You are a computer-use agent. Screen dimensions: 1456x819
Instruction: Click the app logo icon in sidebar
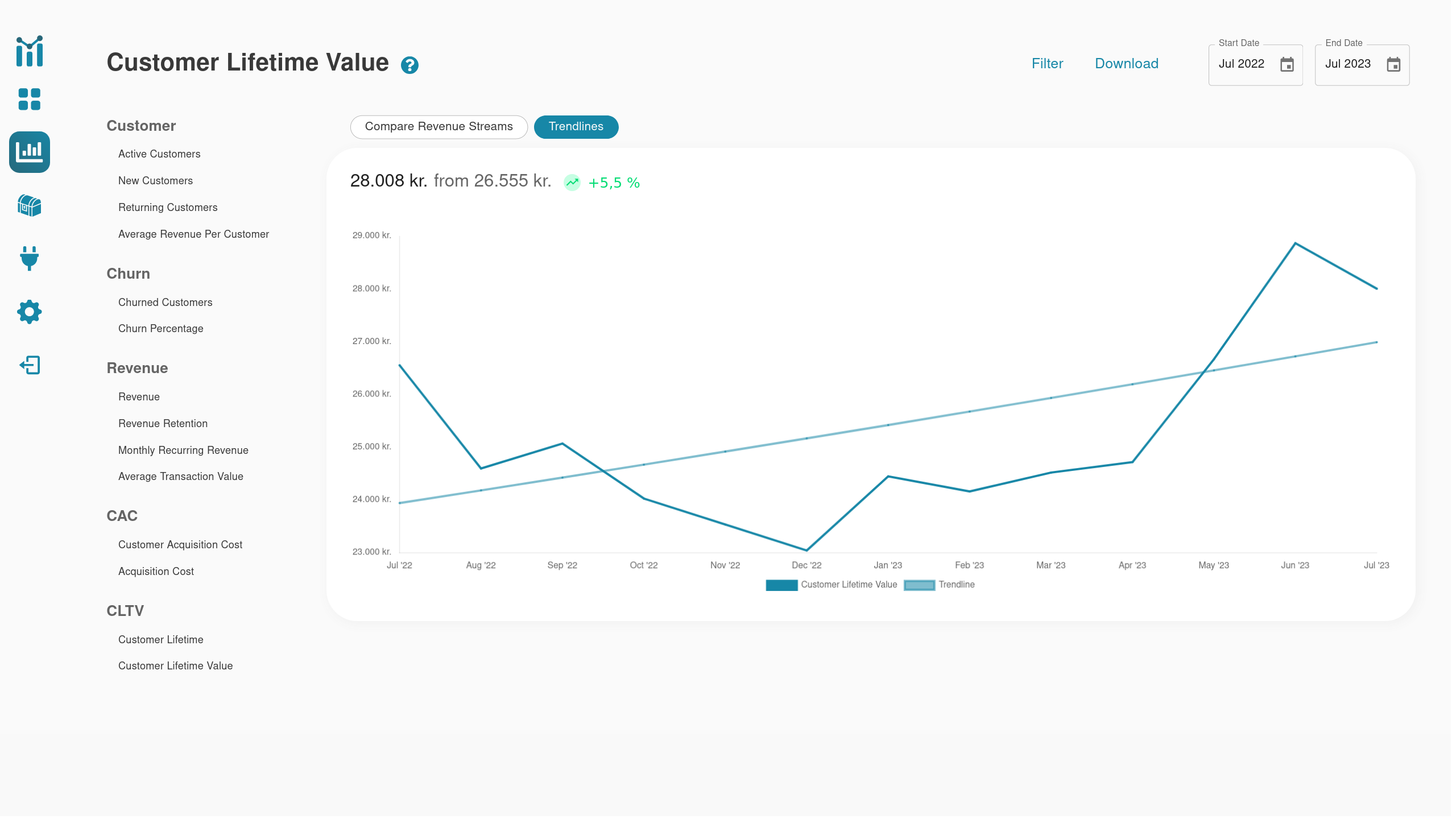tap(29, 52)
